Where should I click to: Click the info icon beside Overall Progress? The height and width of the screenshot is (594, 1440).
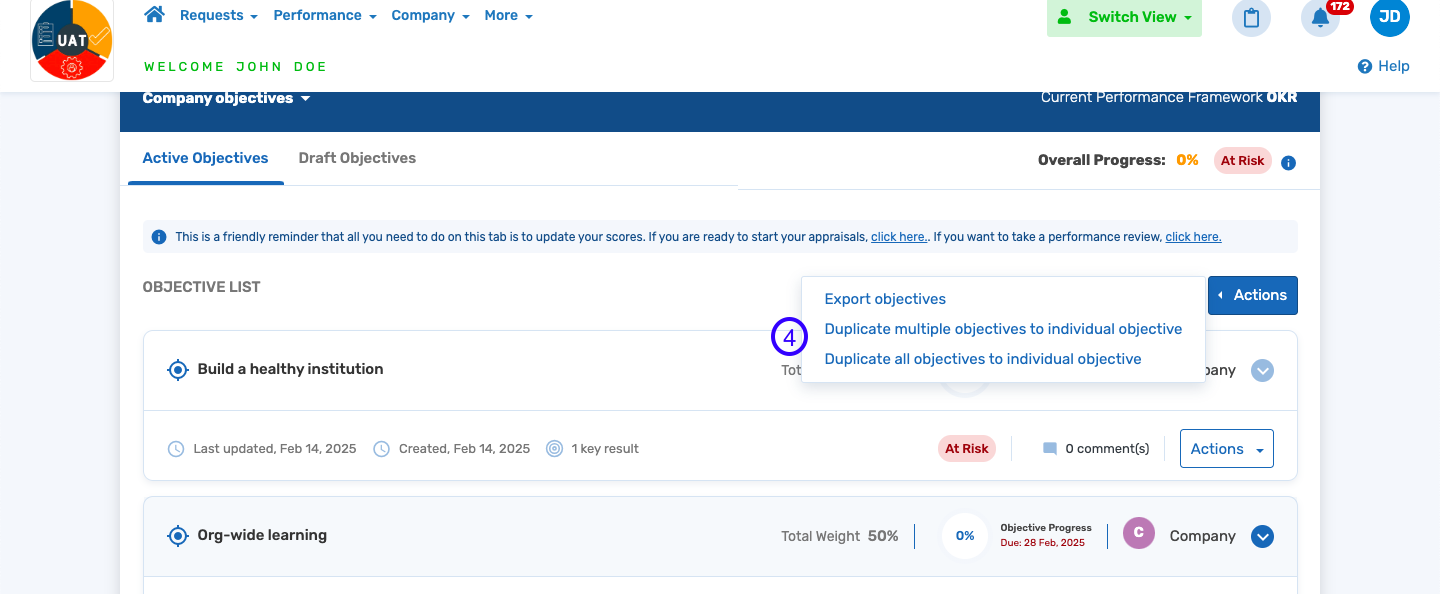coord(1288,161)
